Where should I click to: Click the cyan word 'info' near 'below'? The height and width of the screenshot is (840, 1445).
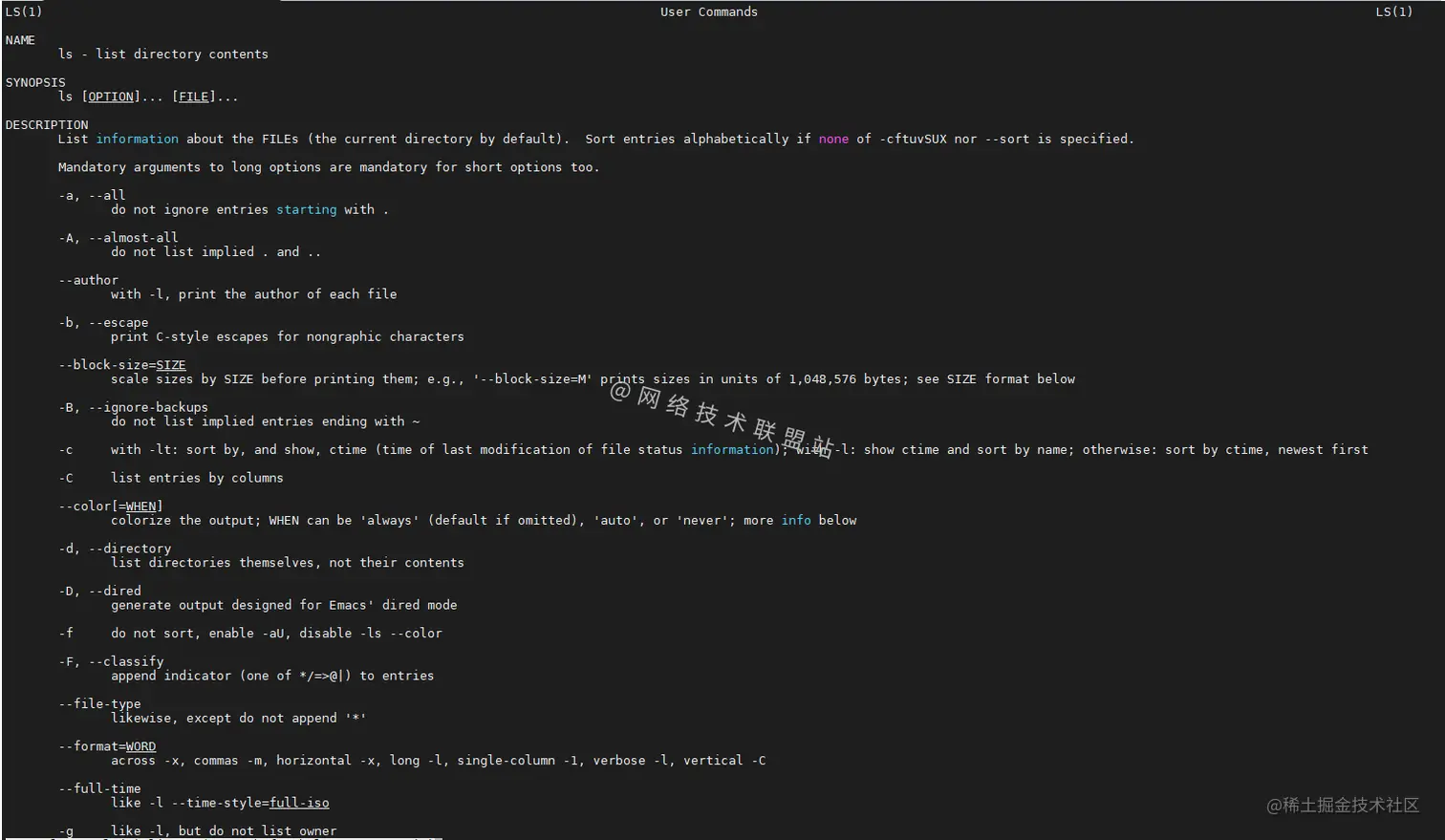click(796, 521)
